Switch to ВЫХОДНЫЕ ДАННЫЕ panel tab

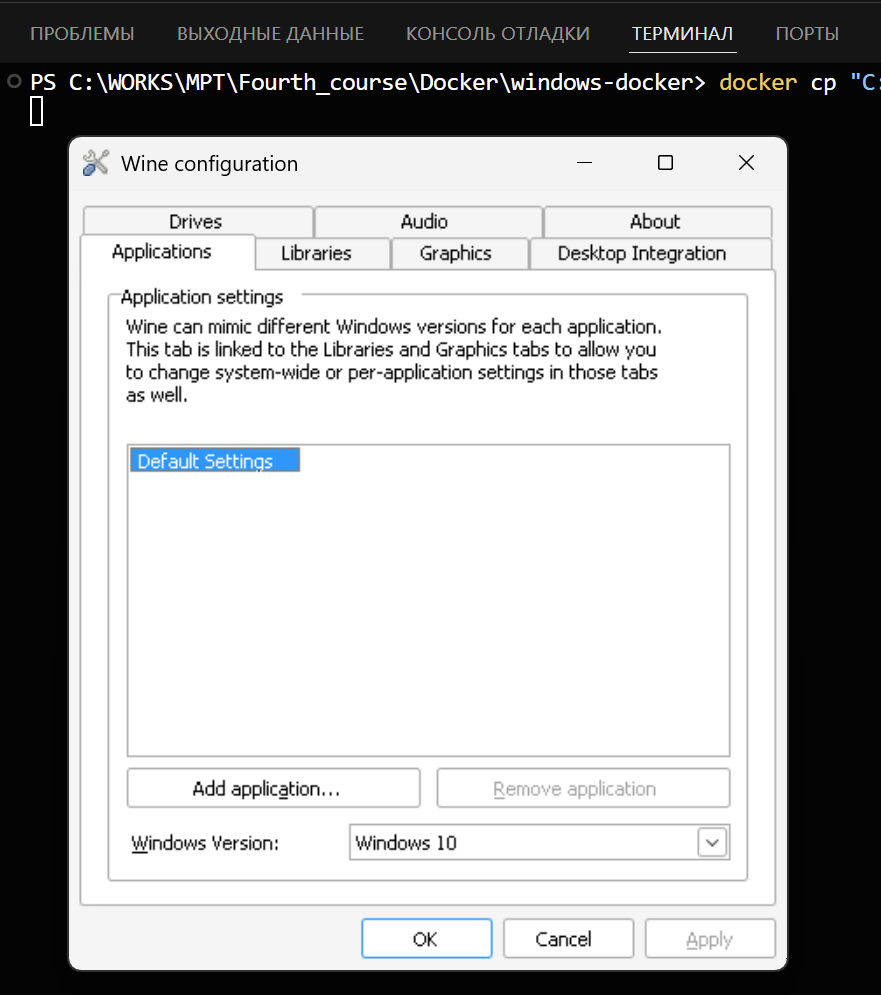coord(270,34)
